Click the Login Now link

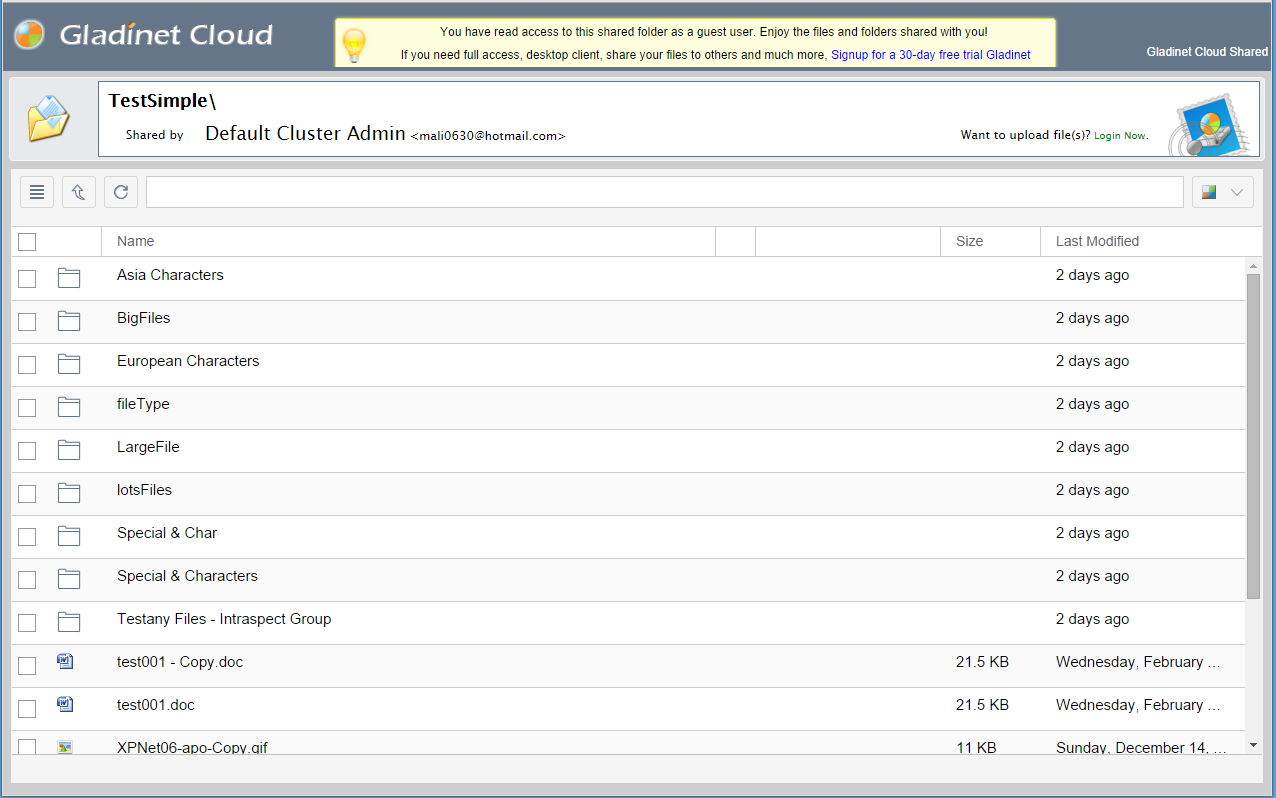pos(1120,135)
